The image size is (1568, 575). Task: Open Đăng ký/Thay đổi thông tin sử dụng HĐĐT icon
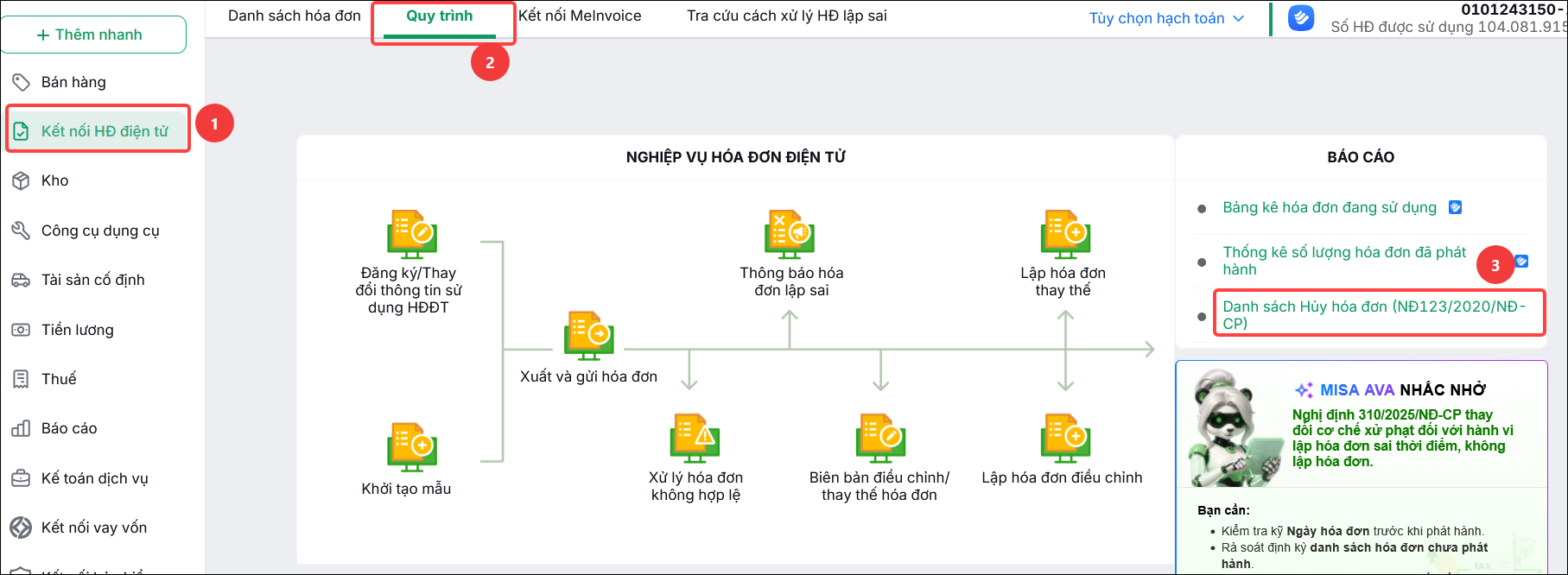click(x=411, y=234)
